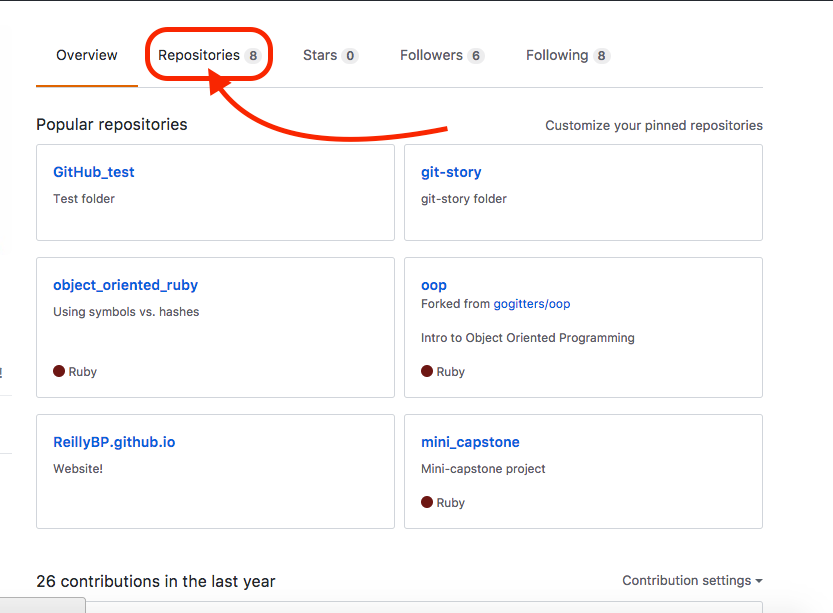The image size is (833, 613).
Task: Open the GitHub_test repository
Action: 94,171
